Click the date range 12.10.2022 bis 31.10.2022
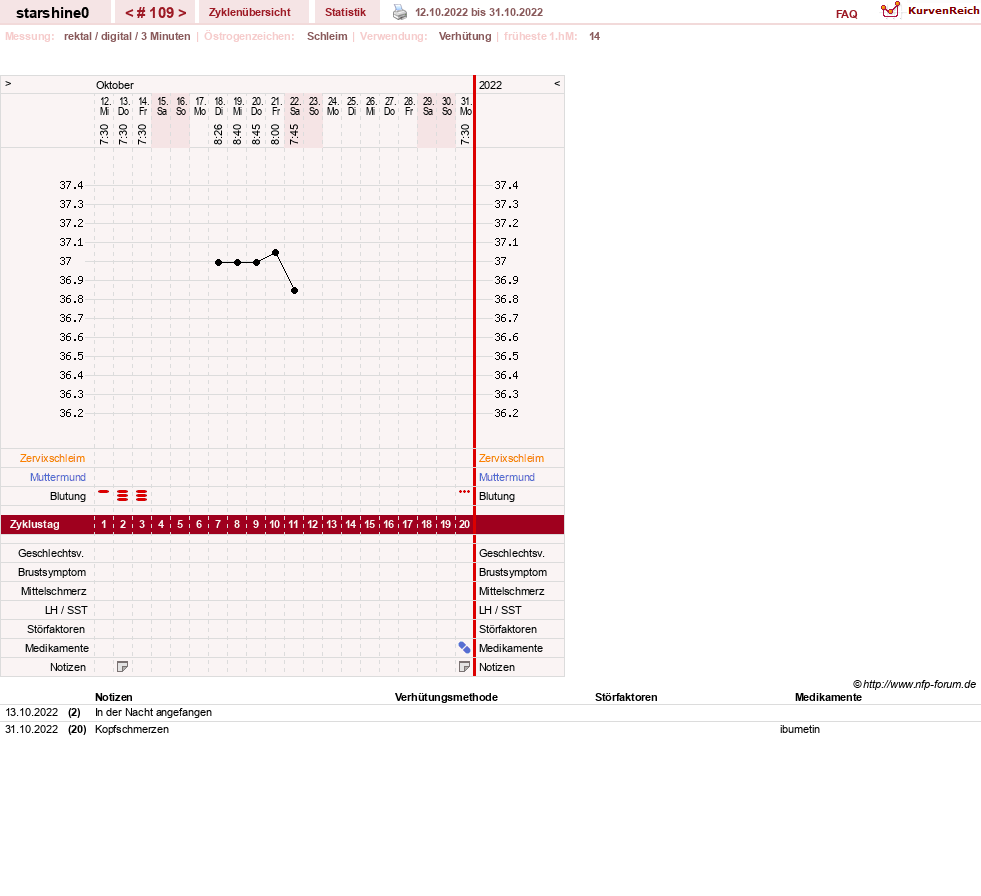981x896 pixels. [x=479, y=13]
